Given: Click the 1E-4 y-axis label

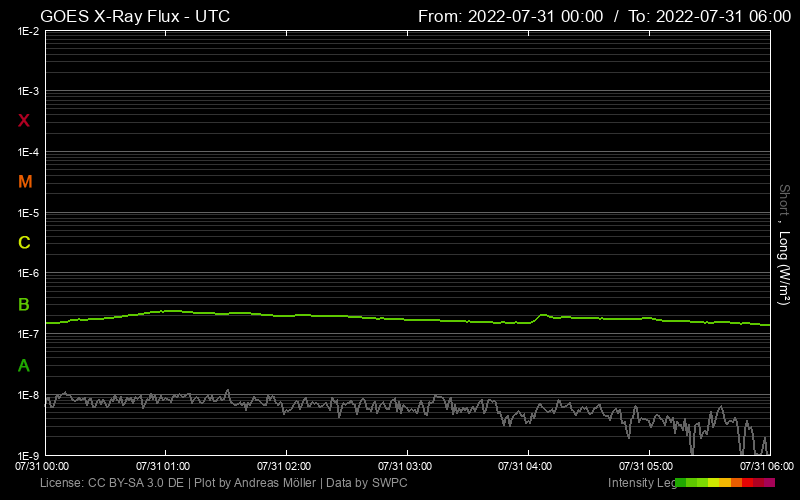Looking at the screenshot, I should [28, 152].
